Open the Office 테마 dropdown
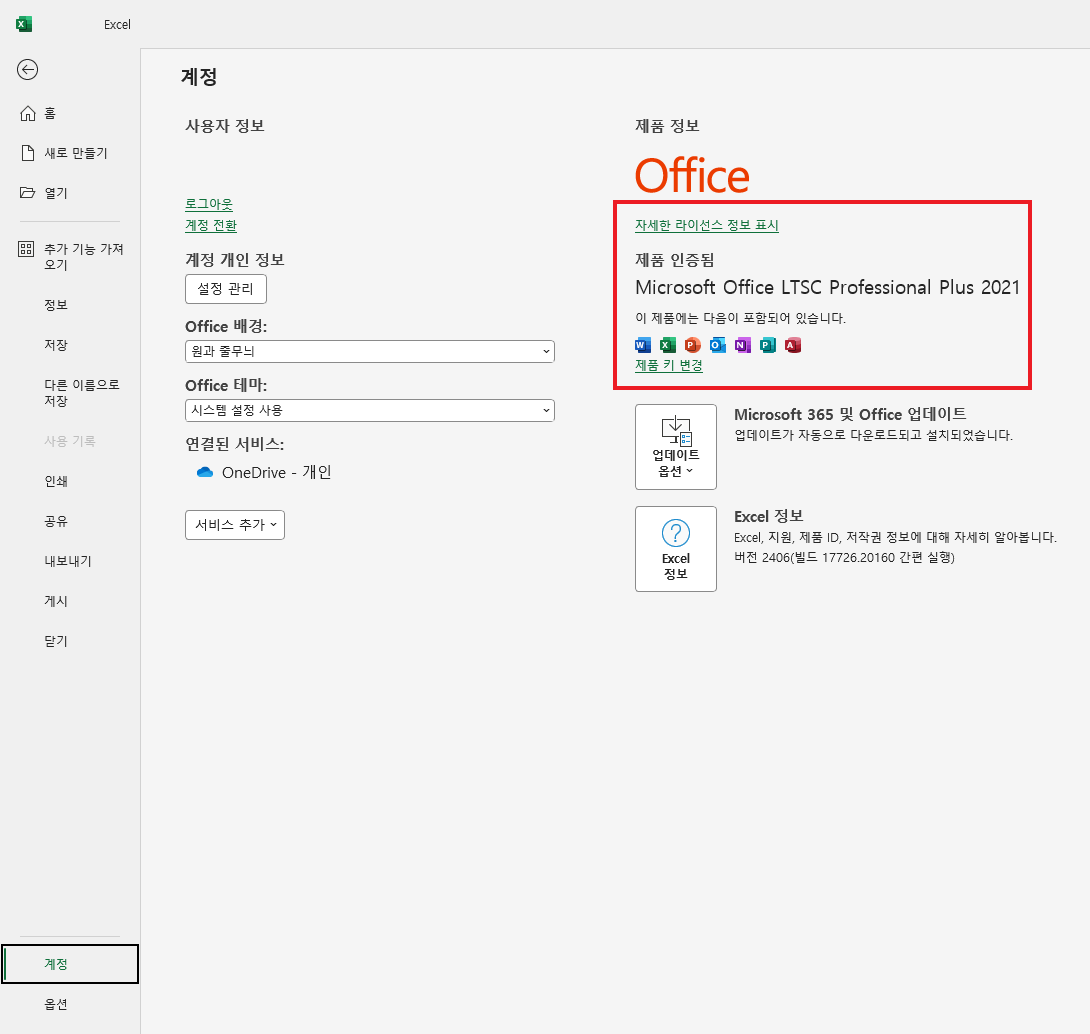This screenshot has height=1034, width=1090. (x=370, y=410)
